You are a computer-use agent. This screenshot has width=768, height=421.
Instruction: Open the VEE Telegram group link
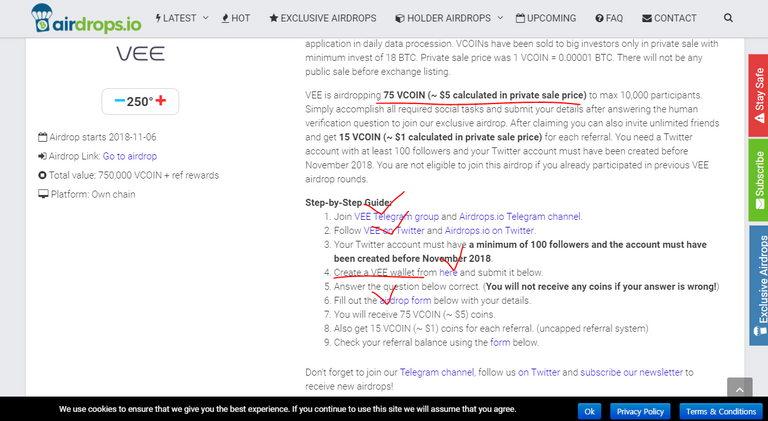click(x=397, y=216)
